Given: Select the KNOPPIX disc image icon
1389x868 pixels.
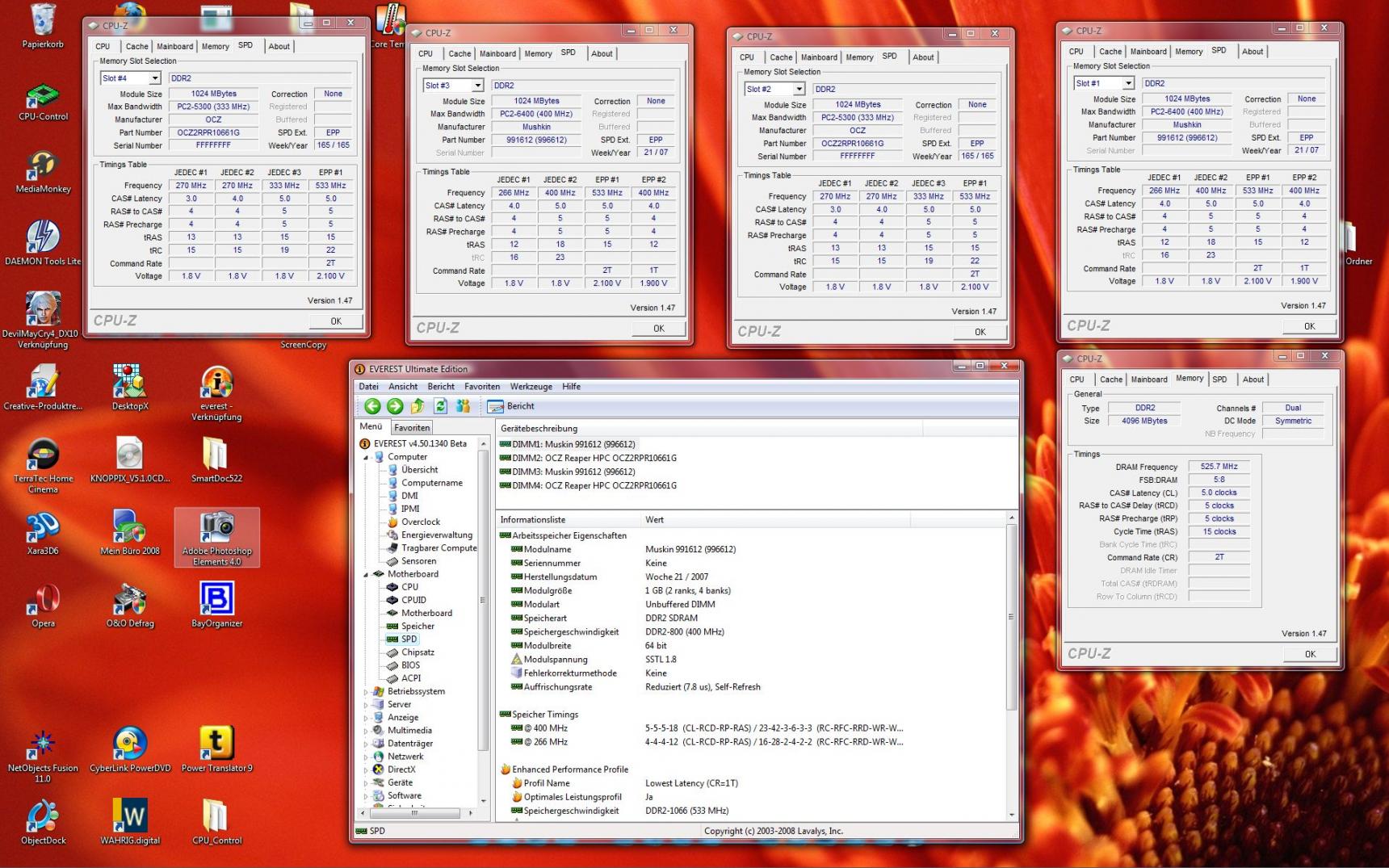Looking at the screenshot, I should (x=129, y=459).
